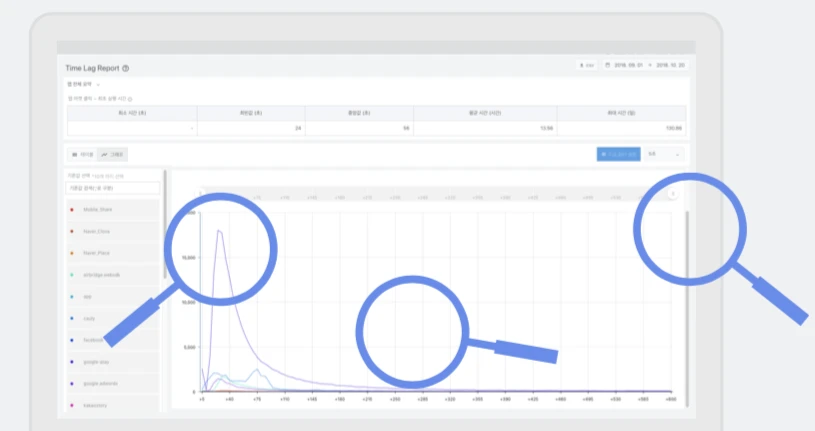This screenshot has height=431, width=815.
Task: Click the blue button above the chart
Action: pos(618,154)
